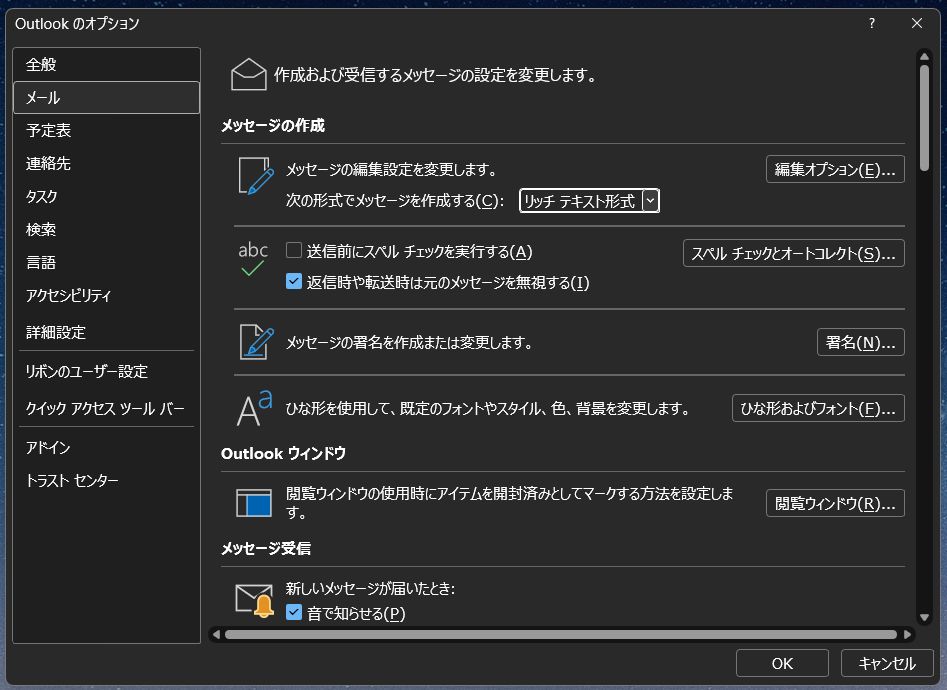The width and height of the screenshot is (947, 690).
Task: Click the horizontal scrollbar right arrow
Action: tap(907, 634)
